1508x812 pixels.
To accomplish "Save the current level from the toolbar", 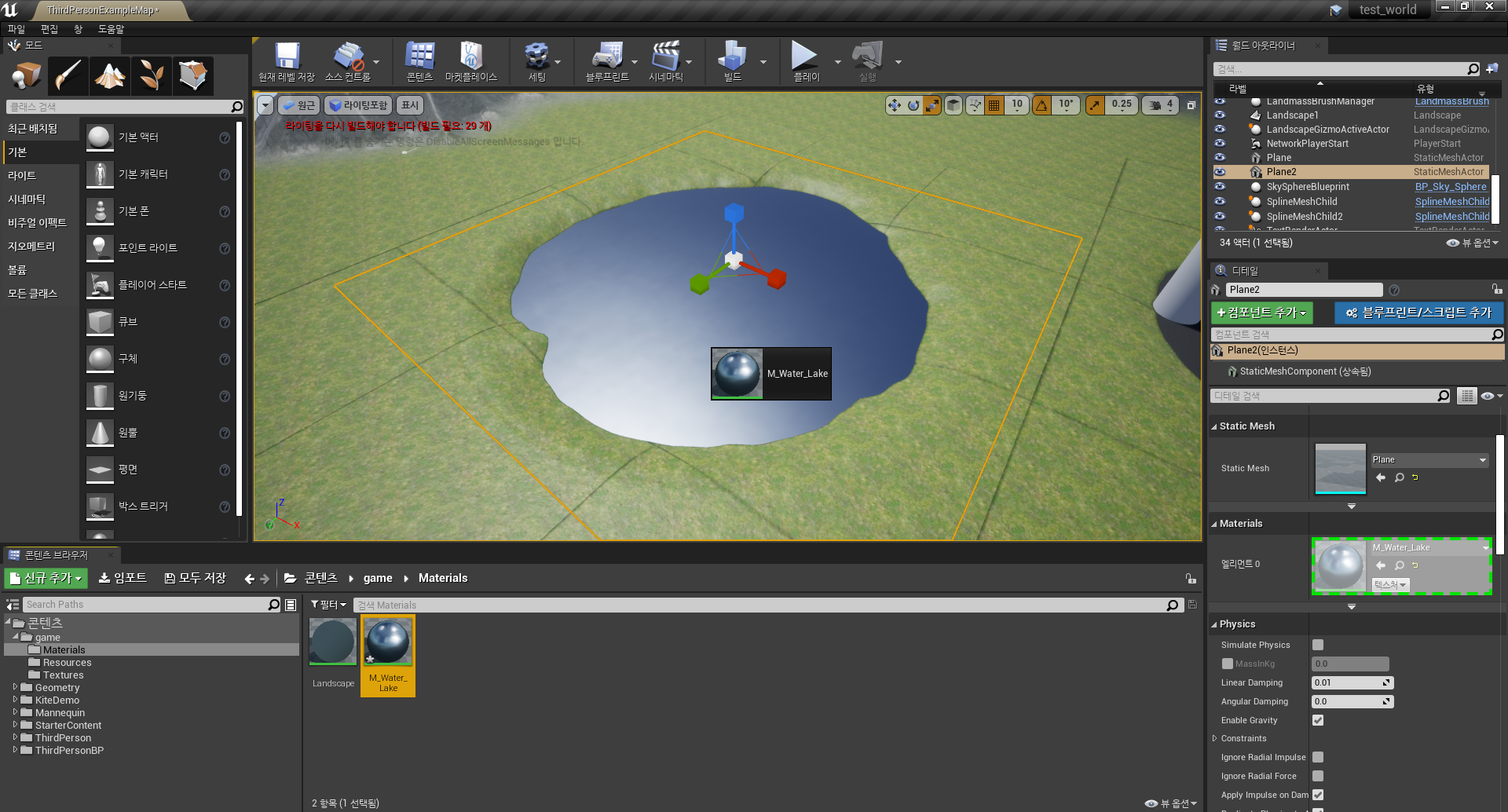I will coord(287,61).
